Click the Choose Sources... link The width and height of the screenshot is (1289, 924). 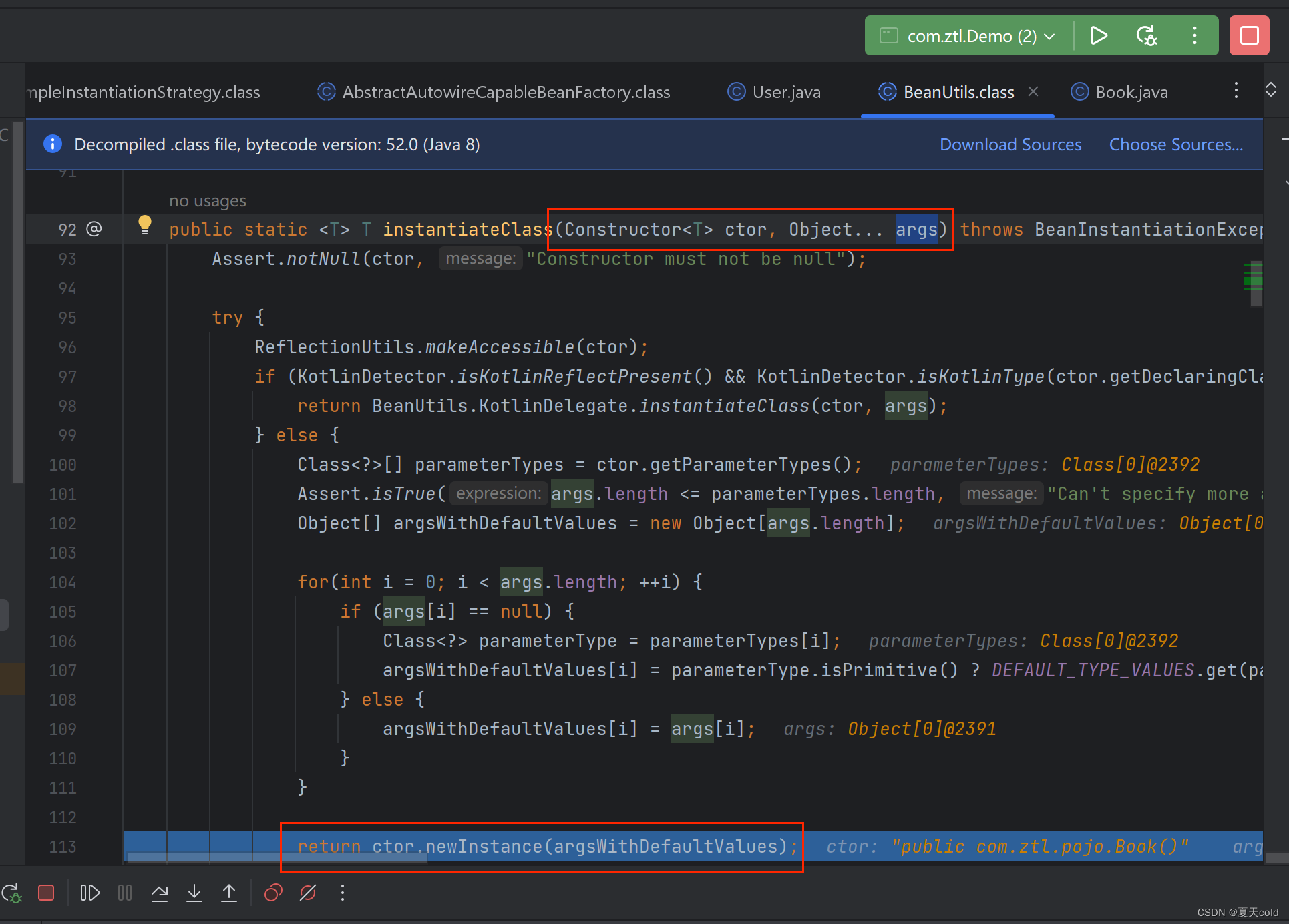(1175, 144)
